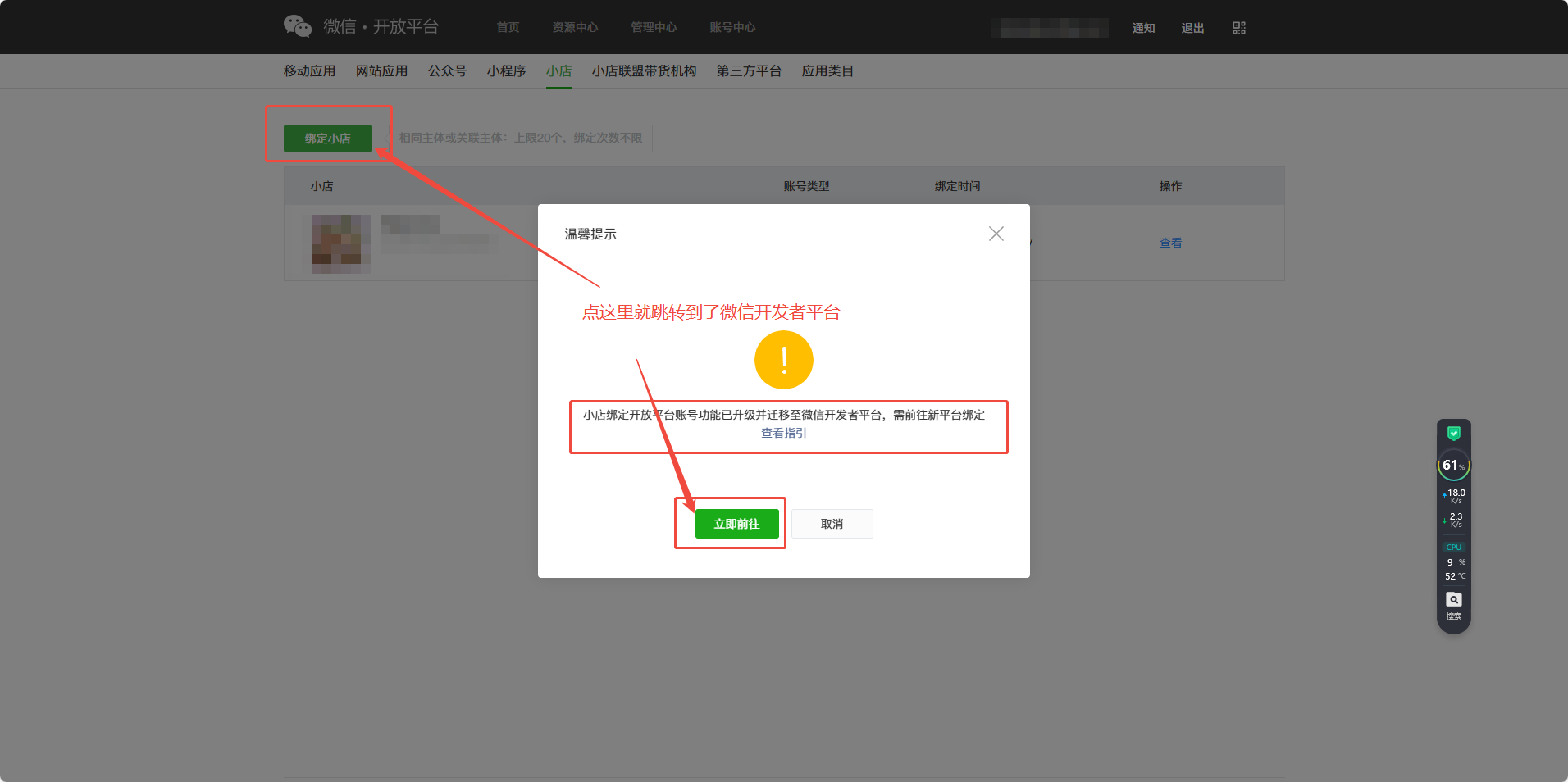
Task: Click the 小店 column header in table
Action: tap(322, 186)
